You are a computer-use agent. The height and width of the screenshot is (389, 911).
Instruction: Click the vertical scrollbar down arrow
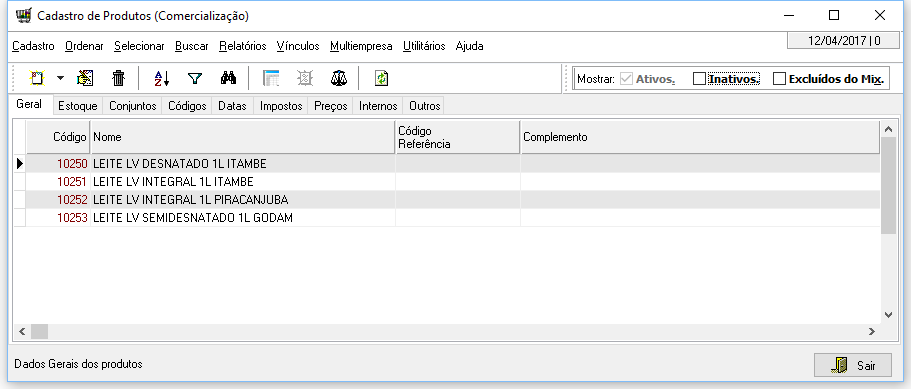click(888, 315)
